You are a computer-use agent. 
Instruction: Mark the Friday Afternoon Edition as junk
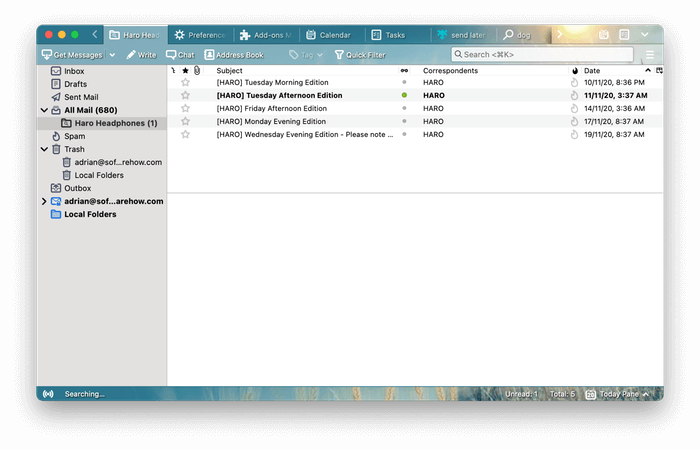click(x=574, y=108)
